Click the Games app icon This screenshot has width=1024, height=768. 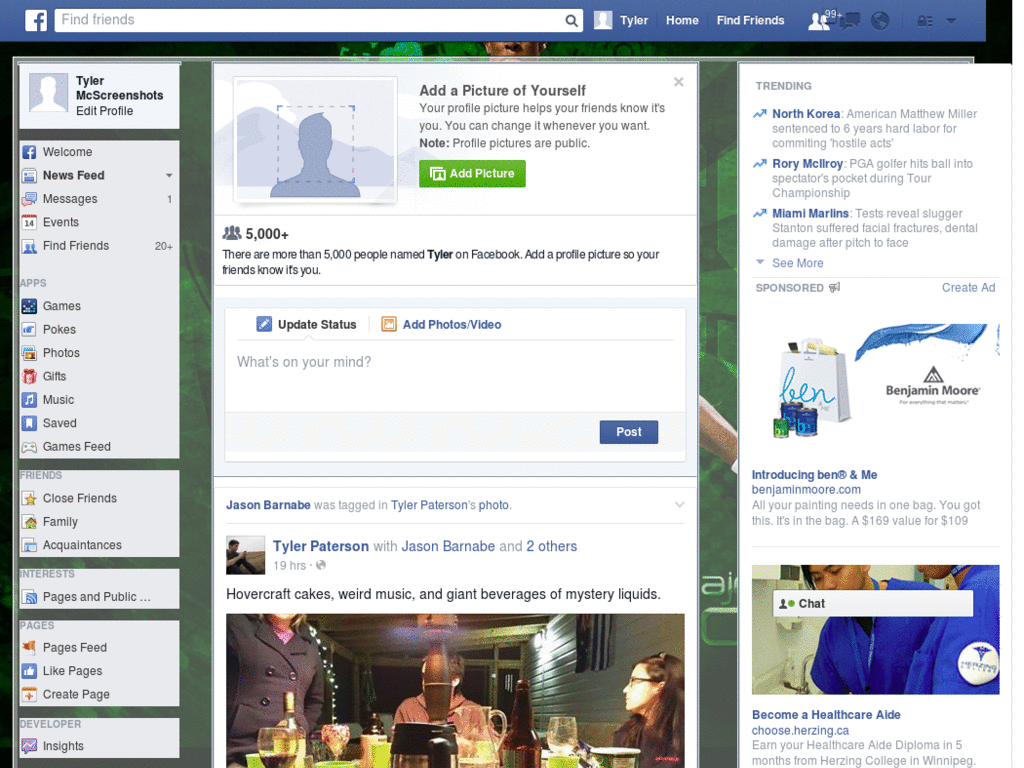(x=29, y=306)
